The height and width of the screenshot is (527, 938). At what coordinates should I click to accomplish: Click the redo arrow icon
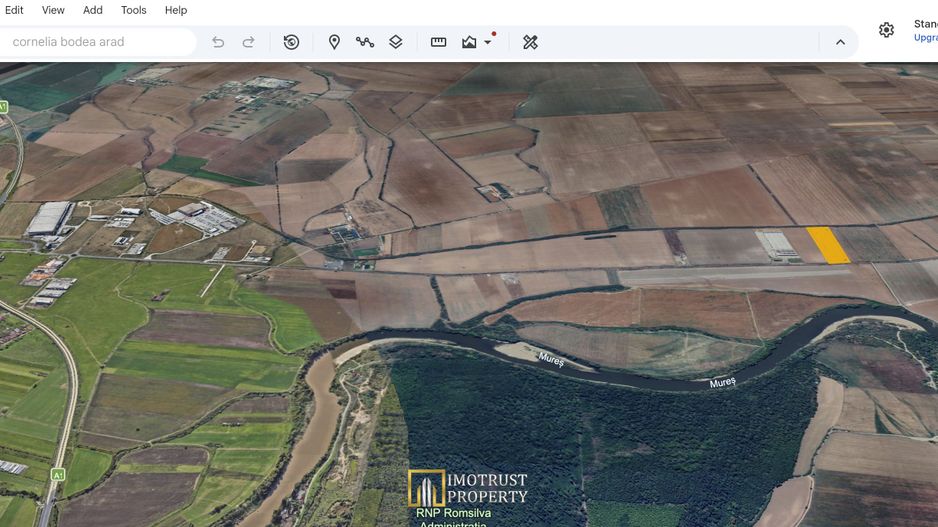(248, 42)
